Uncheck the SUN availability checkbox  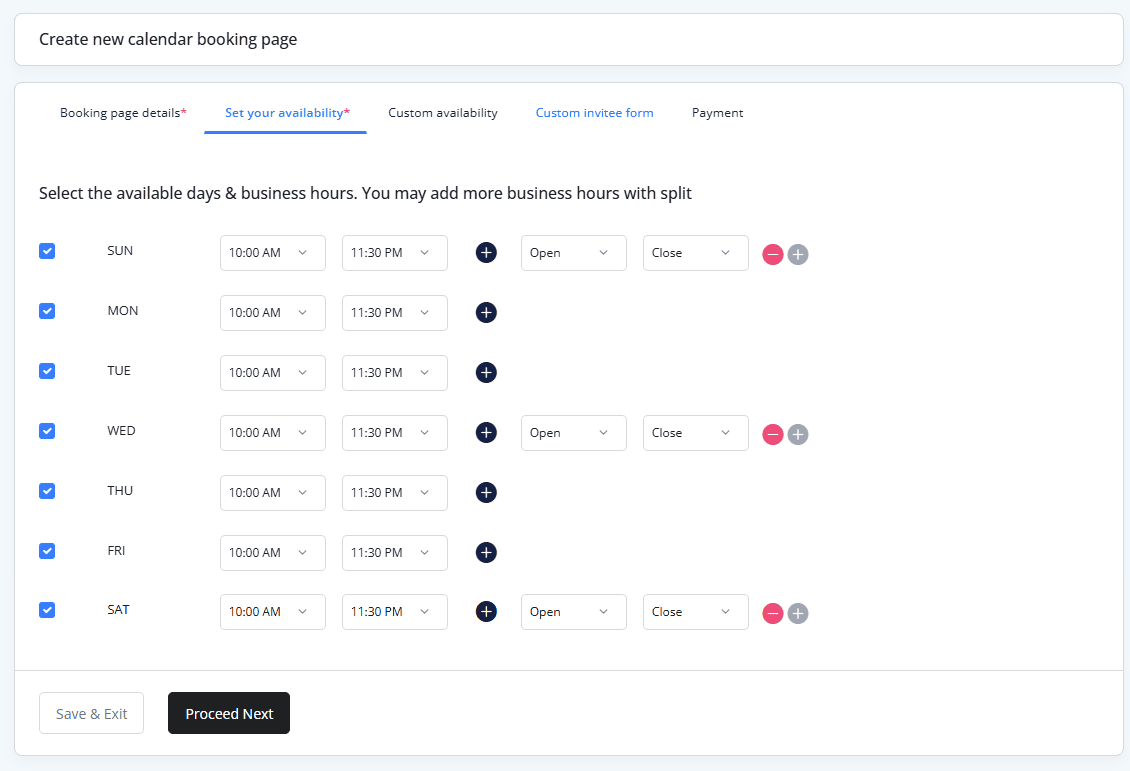point(47,251)
